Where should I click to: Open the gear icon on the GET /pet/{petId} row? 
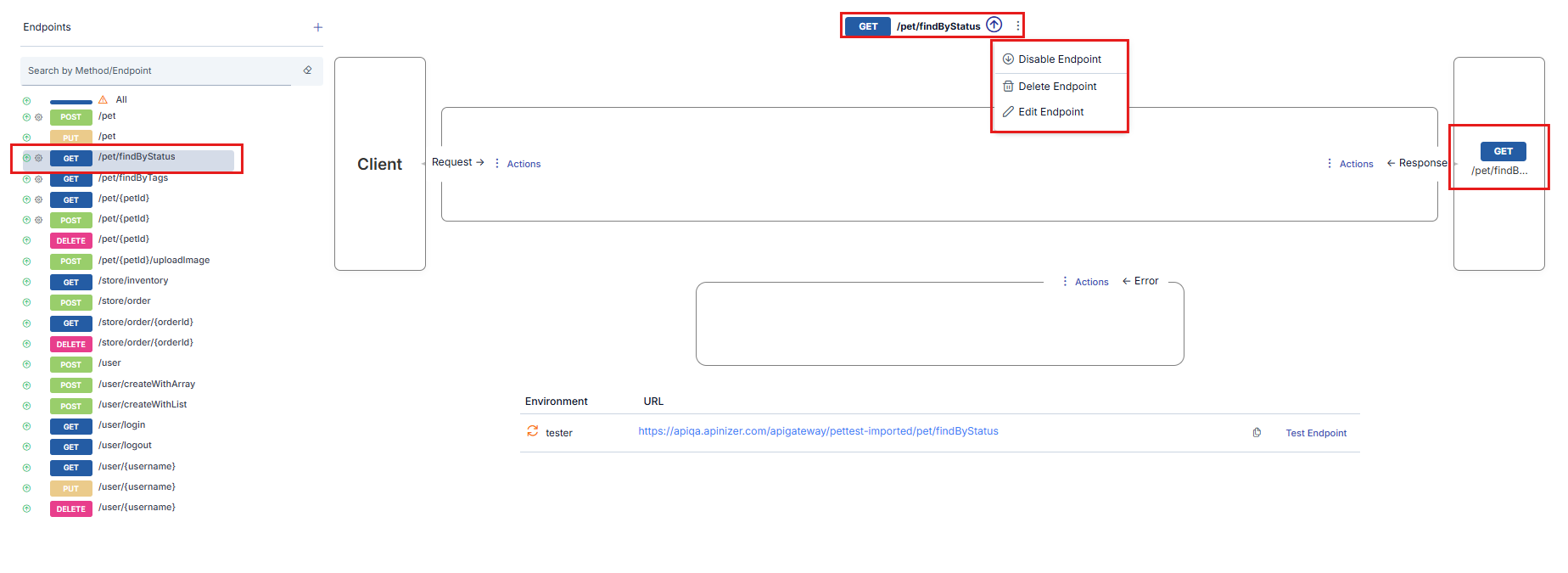(x=38, y=199)
